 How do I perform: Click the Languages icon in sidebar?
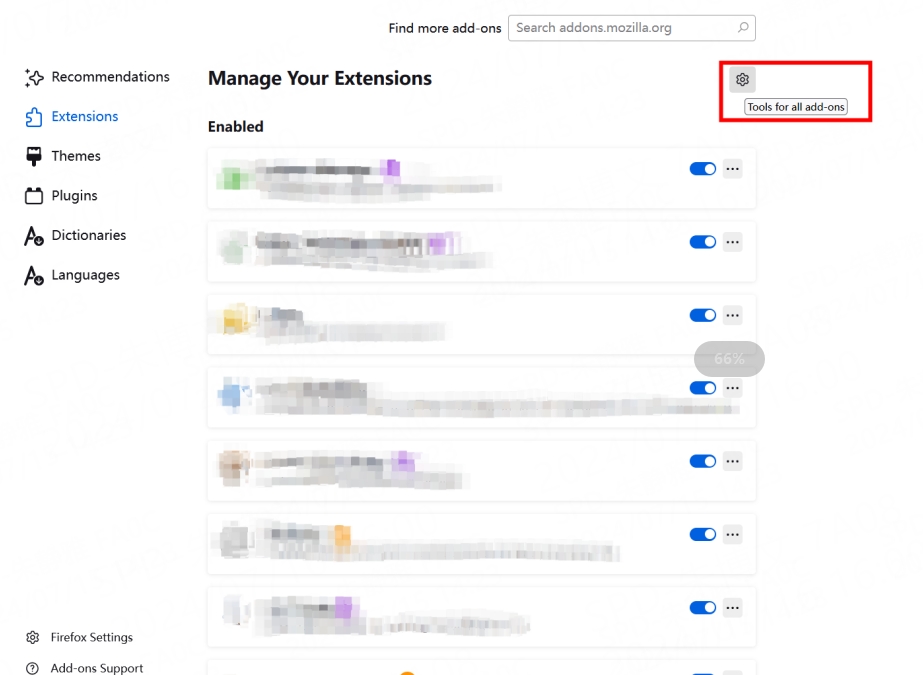coord(34,276)
